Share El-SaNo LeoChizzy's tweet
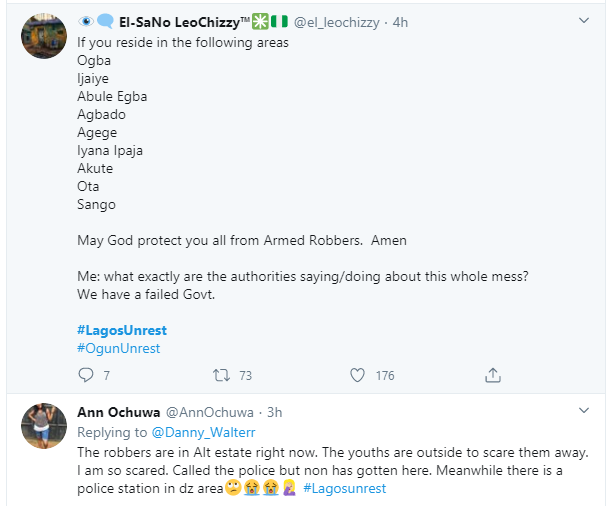 [492, 375]
